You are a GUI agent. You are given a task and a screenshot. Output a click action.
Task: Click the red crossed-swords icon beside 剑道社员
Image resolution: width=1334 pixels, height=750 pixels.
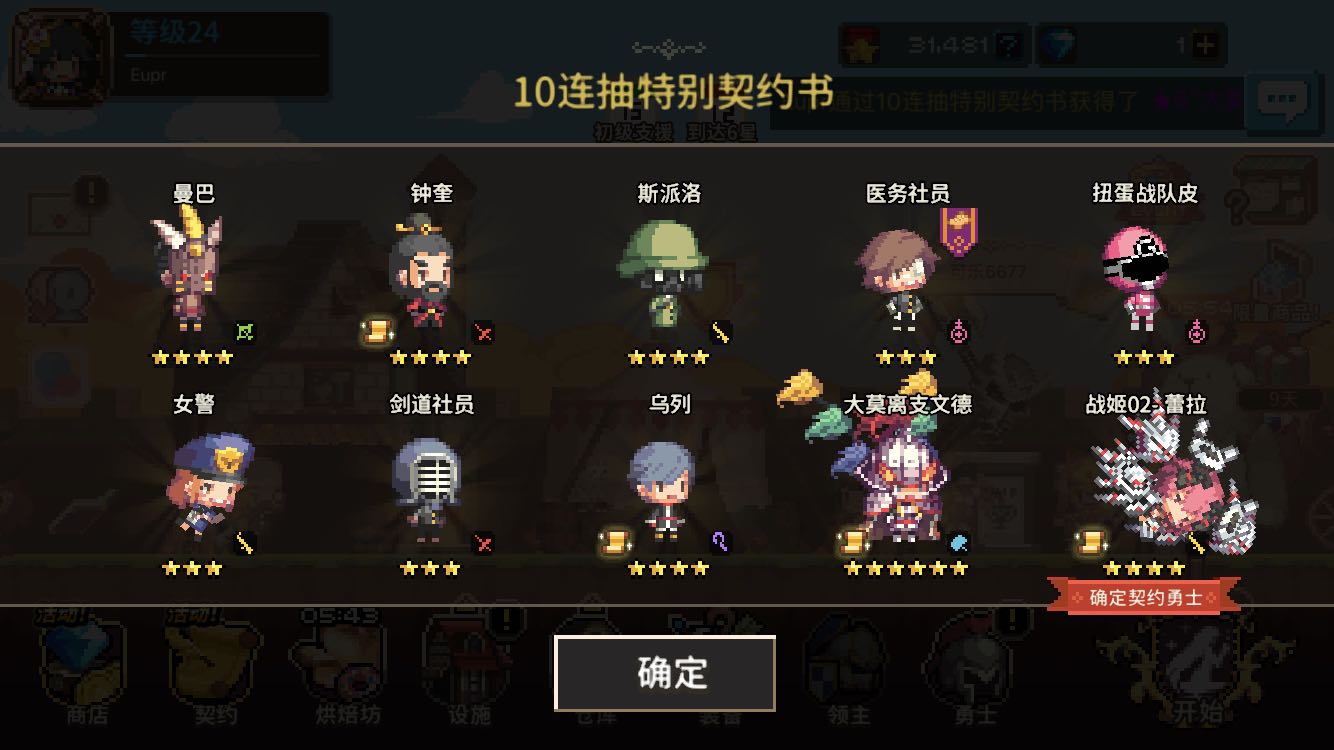[483, 543]
